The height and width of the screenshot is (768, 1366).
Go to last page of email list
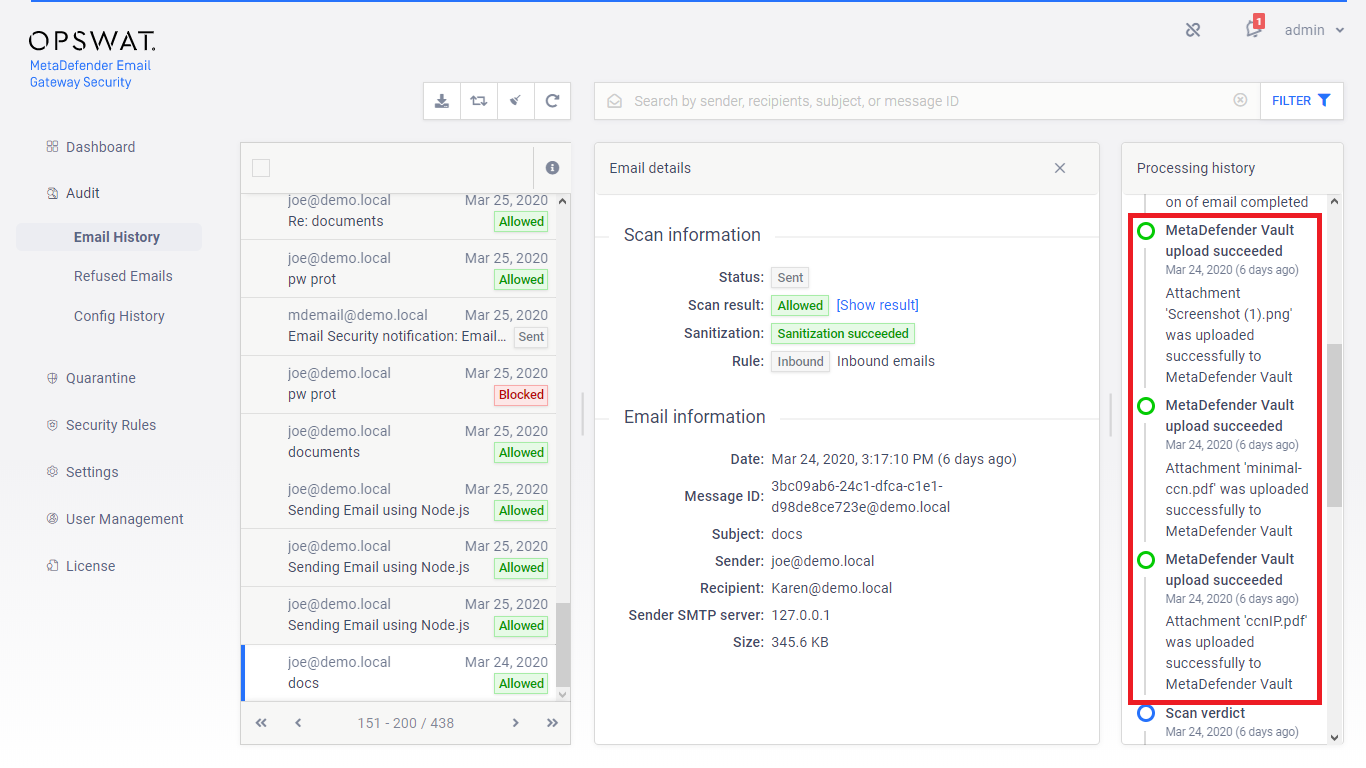click(552, 723)
